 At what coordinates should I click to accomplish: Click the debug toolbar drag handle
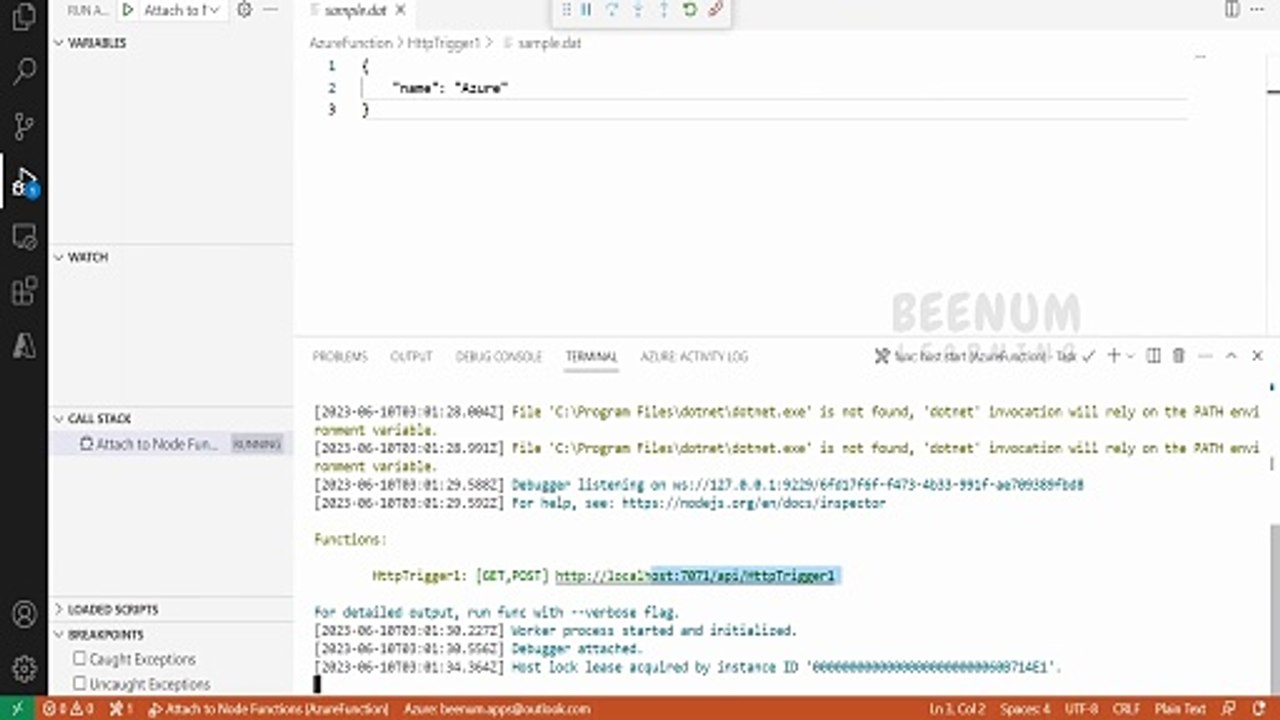pyautogui.click(x=565, y=10)
